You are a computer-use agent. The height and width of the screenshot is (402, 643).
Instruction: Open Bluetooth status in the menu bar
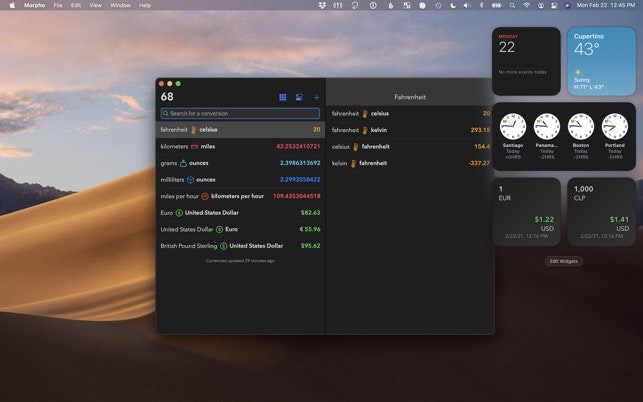coord(482,5)
